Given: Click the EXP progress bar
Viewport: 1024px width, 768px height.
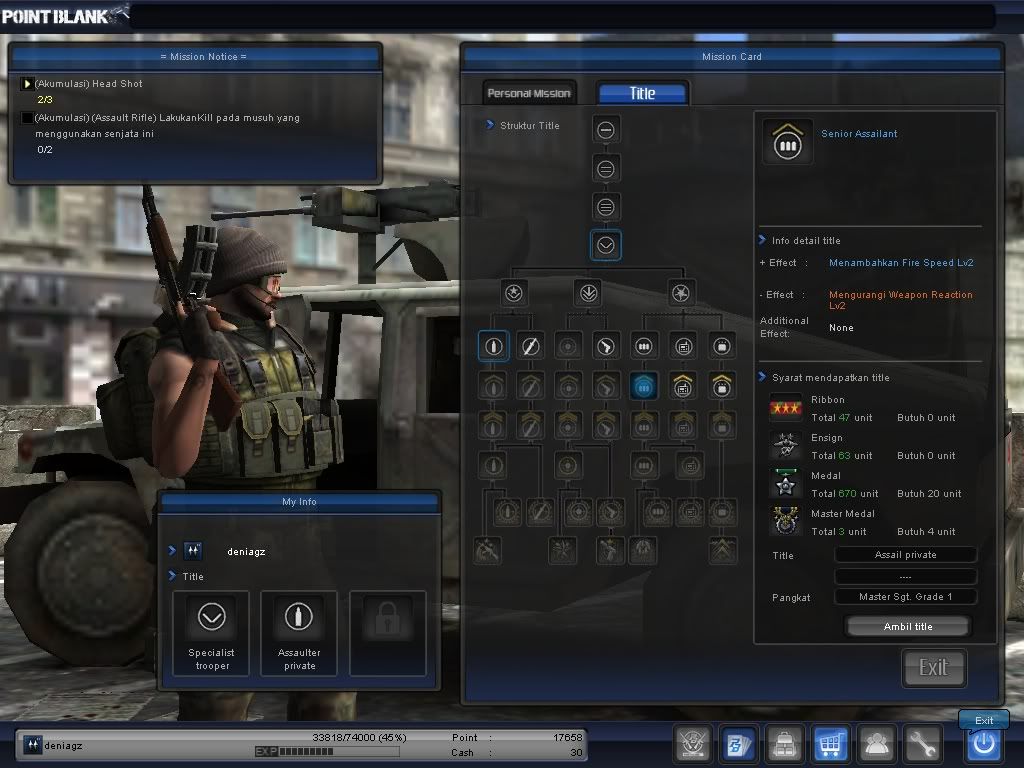Looking at the screenshot, I should [327, 752].
